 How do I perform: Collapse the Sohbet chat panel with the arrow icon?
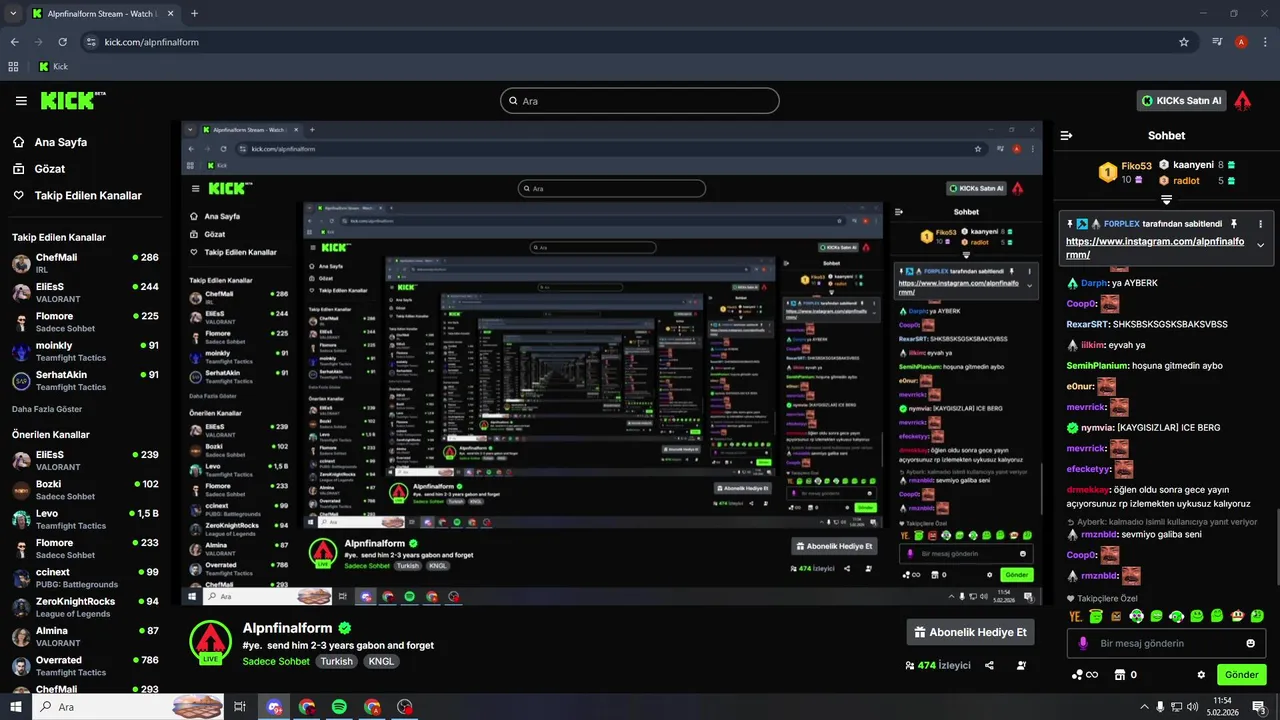coord(1066,135)
